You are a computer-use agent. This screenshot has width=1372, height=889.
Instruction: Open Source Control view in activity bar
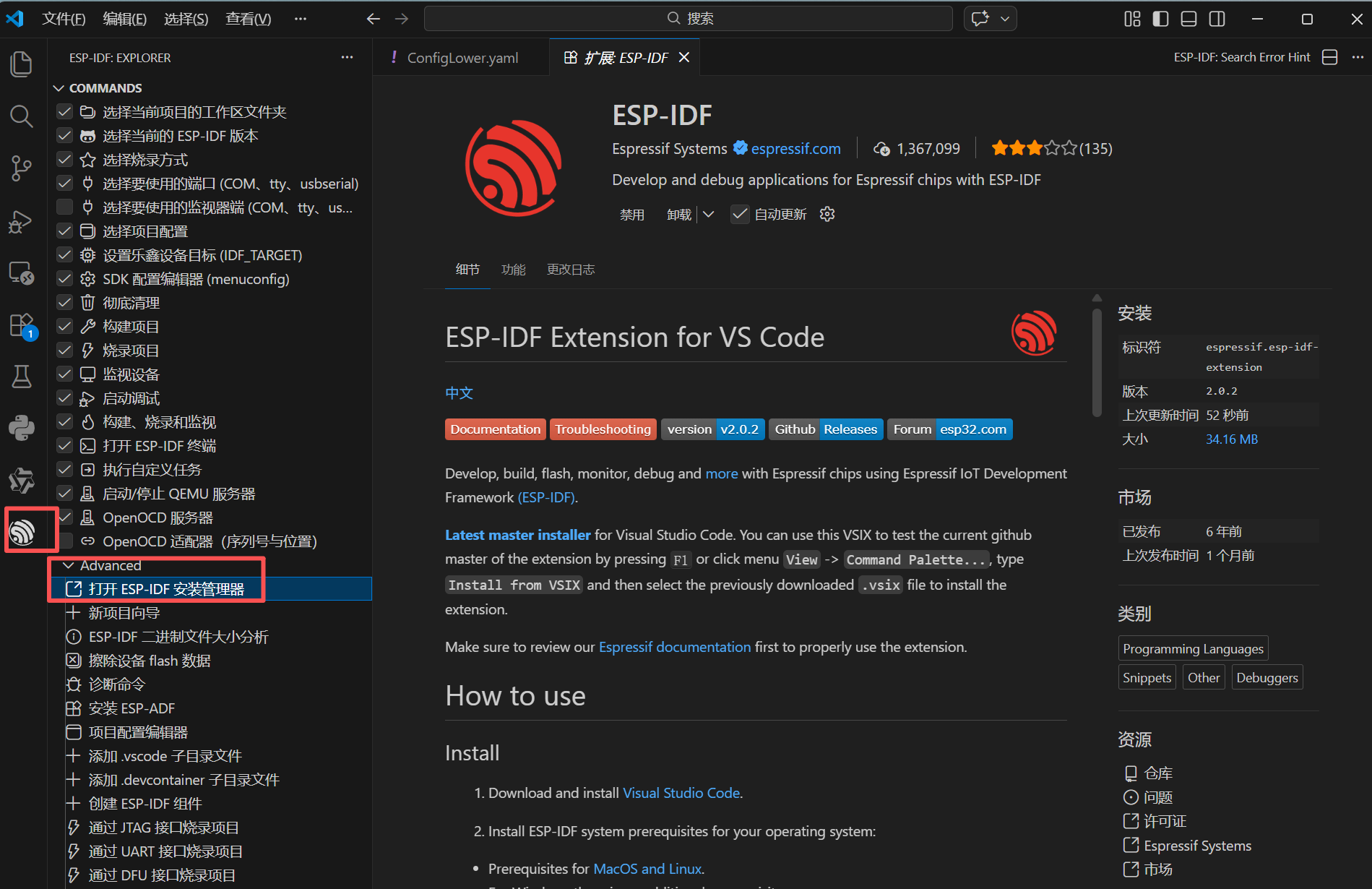[22, 168]
